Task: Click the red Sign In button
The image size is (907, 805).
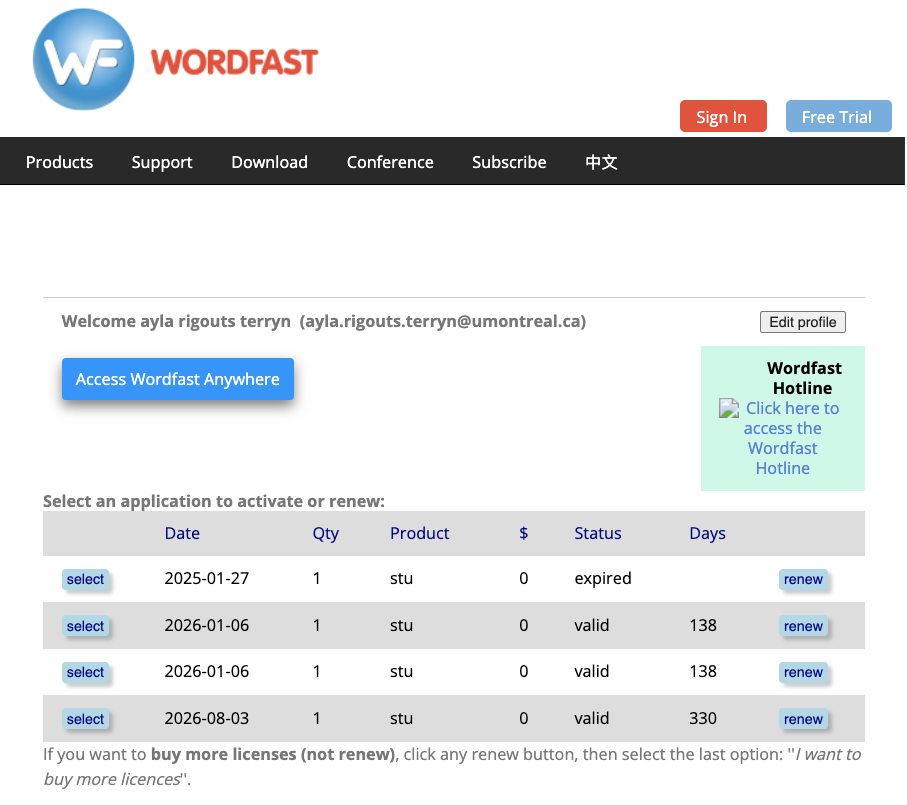Action: (723, 116)
